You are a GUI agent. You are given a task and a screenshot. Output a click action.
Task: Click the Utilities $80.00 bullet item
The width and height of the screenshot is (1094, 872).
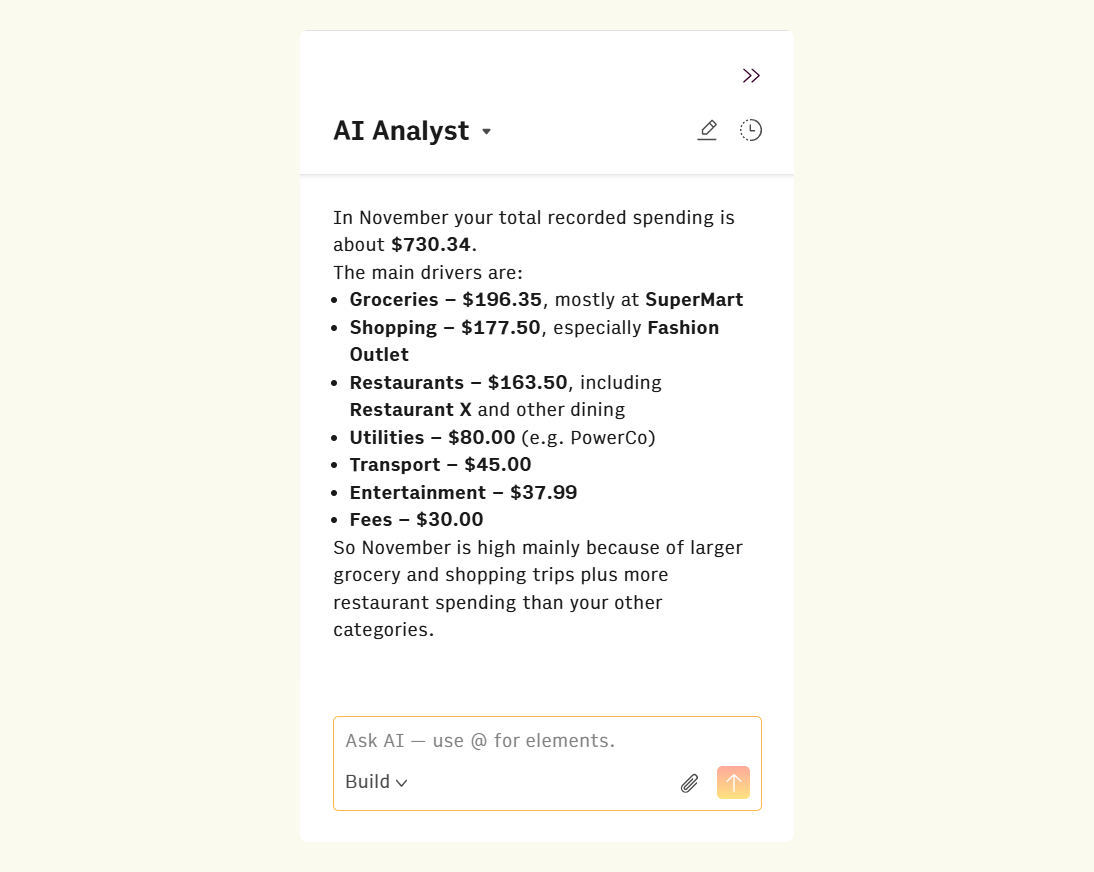tap(433, 437)
